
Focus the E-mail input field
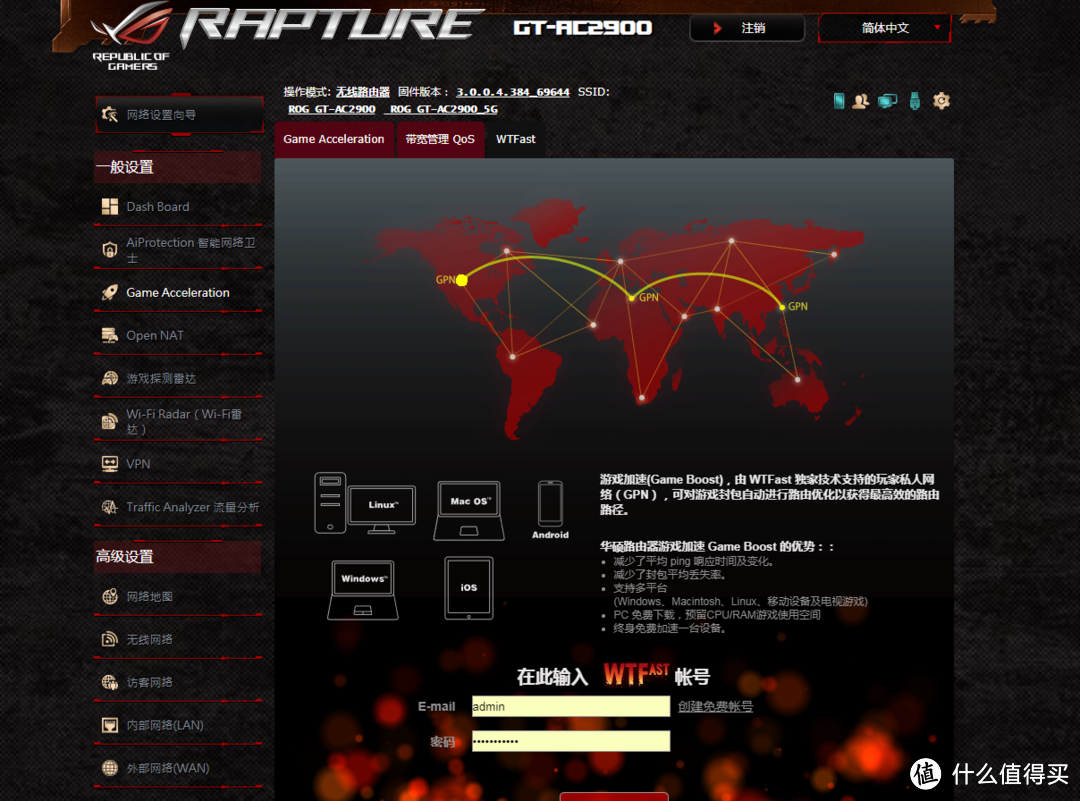coord(571,707)
